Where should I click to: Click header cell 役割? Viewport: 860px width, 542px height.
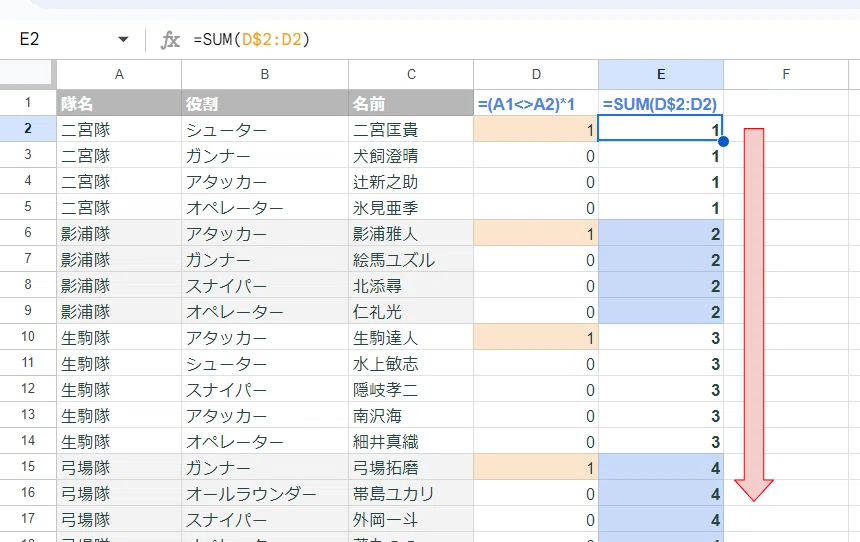265,103
